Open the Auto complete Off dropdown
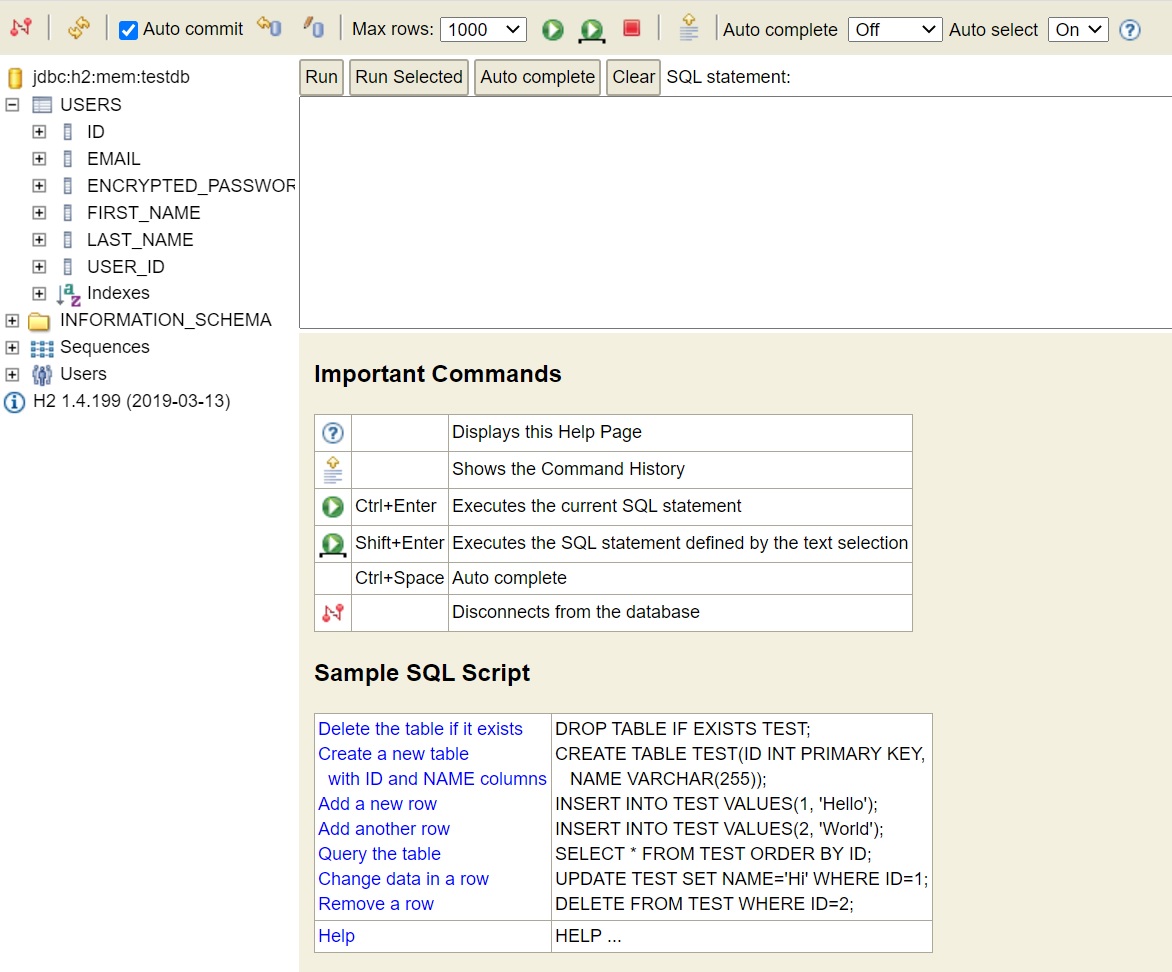 [x=894, y=30]
